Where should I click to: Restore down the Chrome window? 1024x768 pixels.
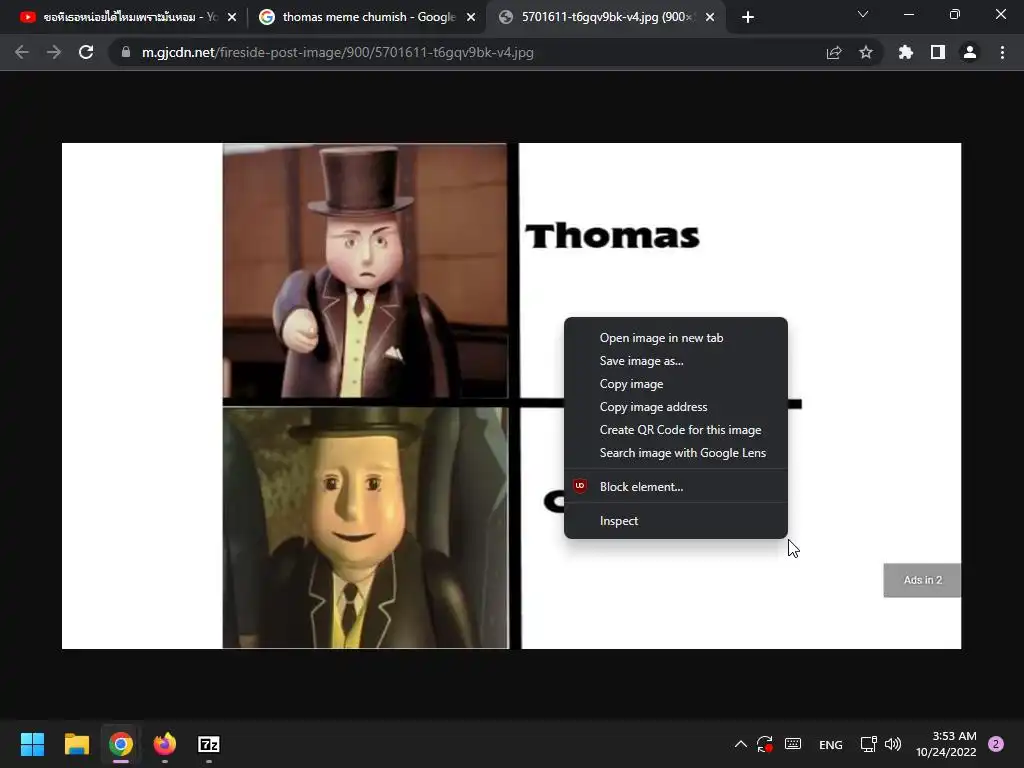pos(955,14)
